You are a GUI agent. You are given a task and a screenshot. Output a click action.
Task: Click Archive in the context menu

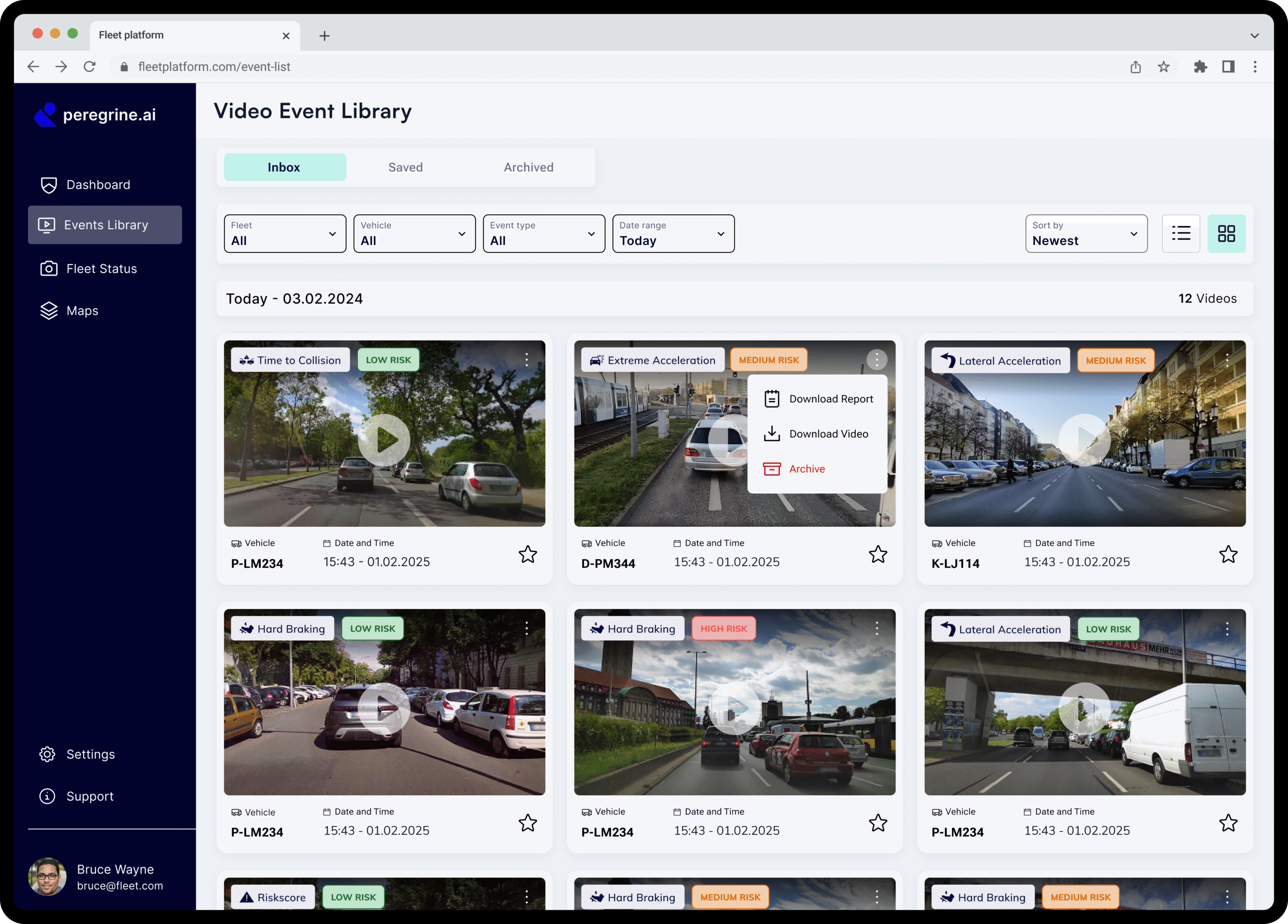tap(807, 469)
